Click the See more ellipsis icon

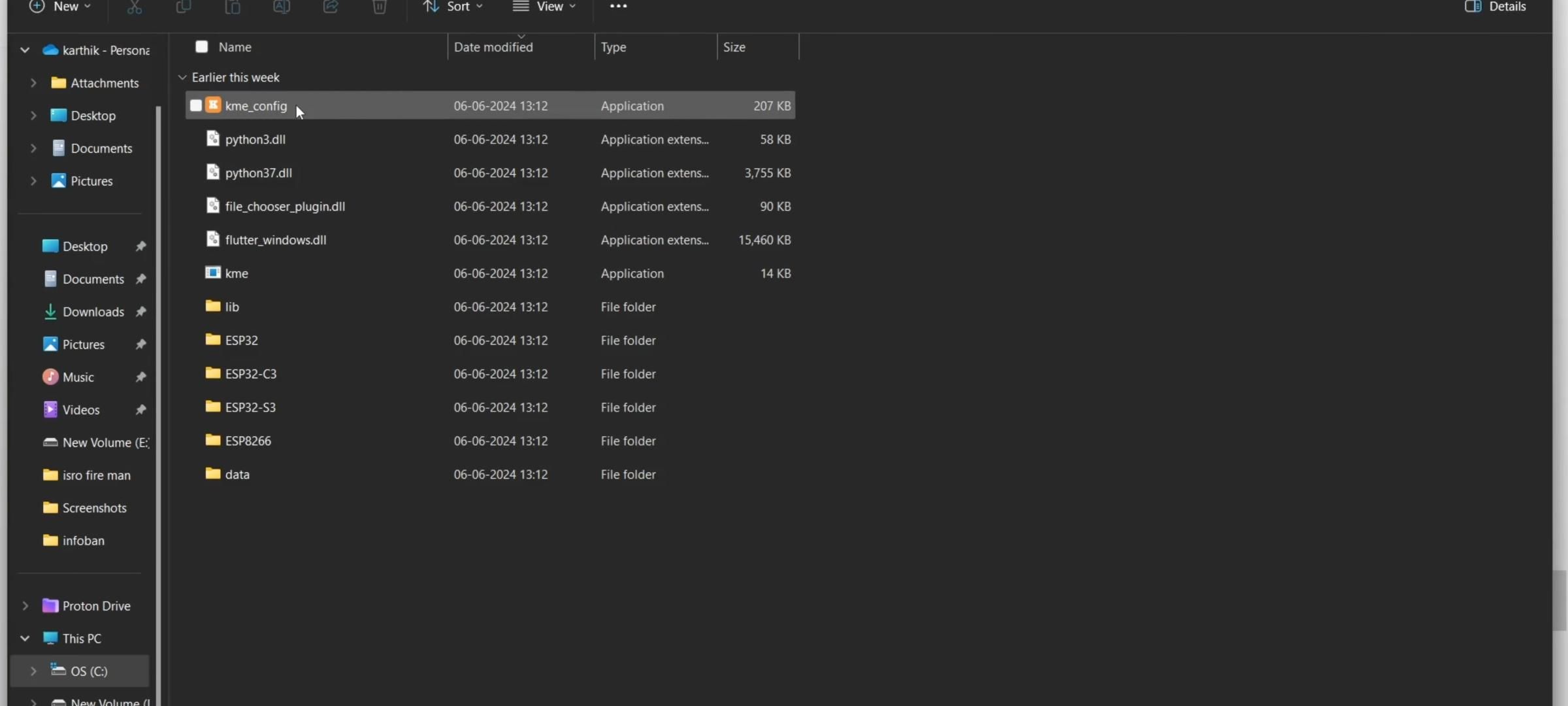pyautogui.click(x=617, y=7)
